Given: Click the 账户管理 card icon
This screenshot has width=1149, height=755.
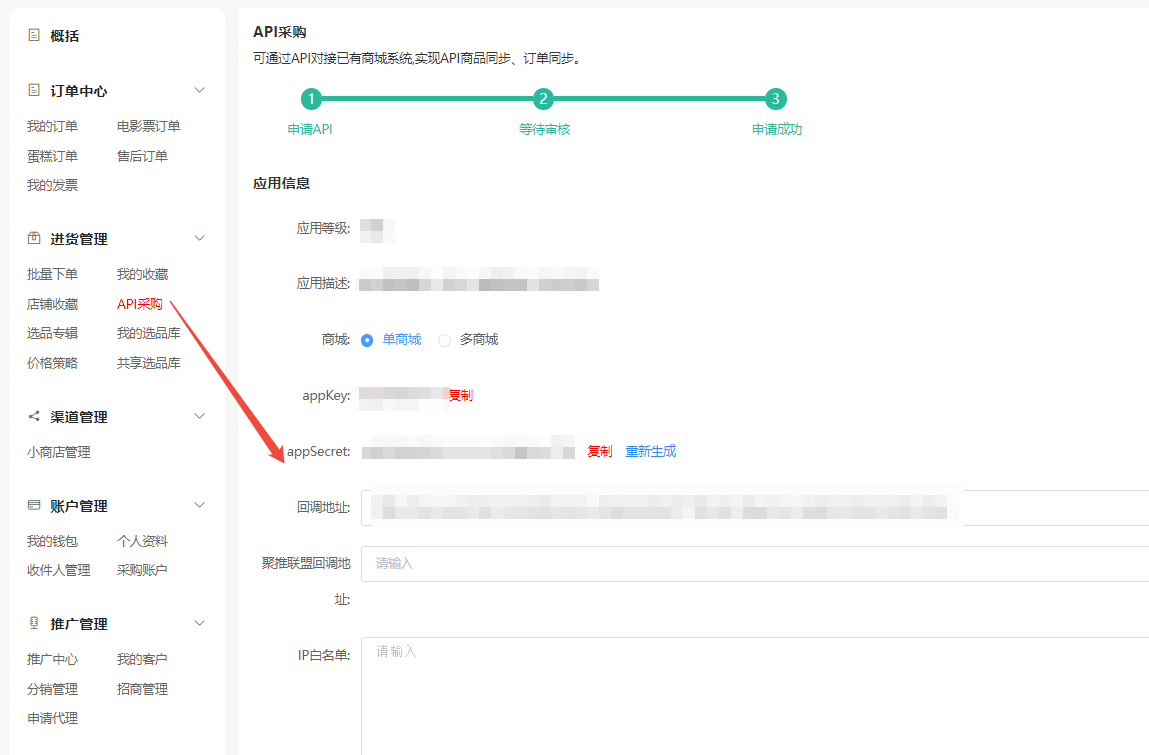Looking at the screenshot, I should click(34, 505).
